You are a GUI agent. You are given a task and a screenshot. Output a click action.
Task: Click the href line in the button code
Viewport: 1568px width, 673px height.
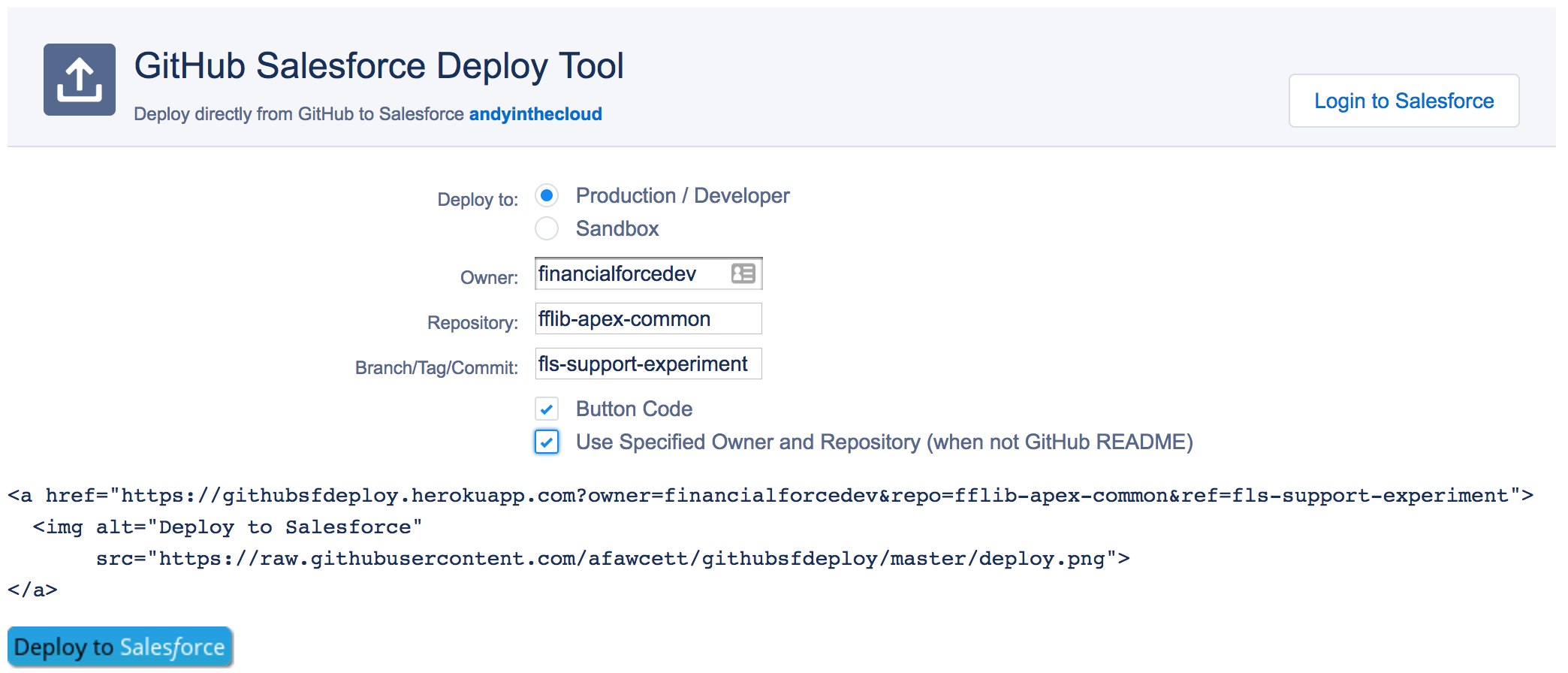[770, 496]
